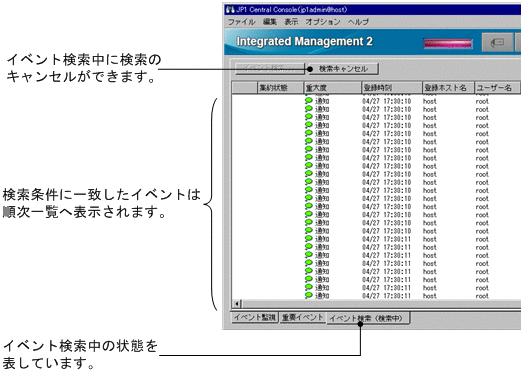Open the オプション menu
The height and width of the screenshot is (375, 524).
click(322, 22)
